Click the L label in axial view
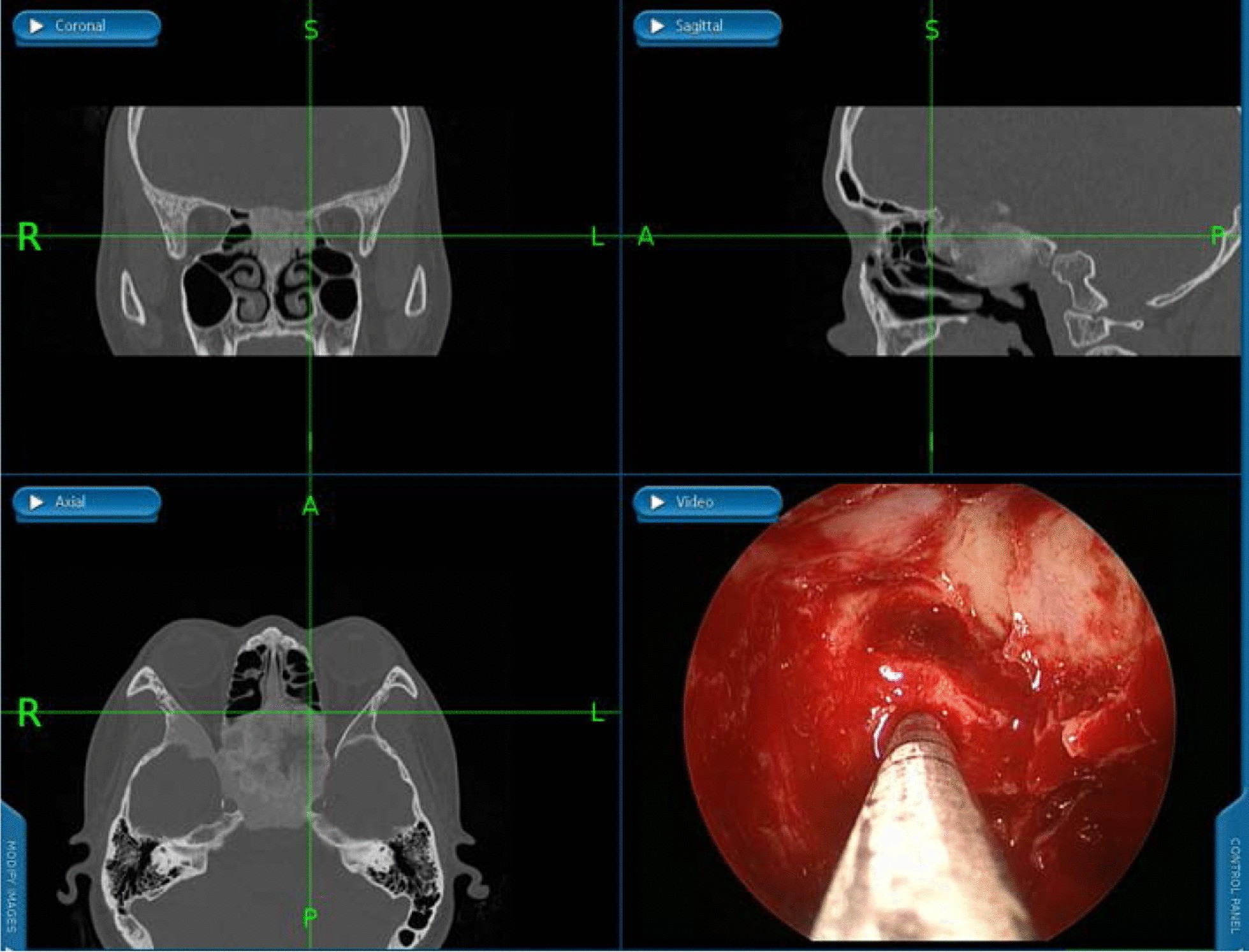 pyautogui.click(x=597, y=712)
